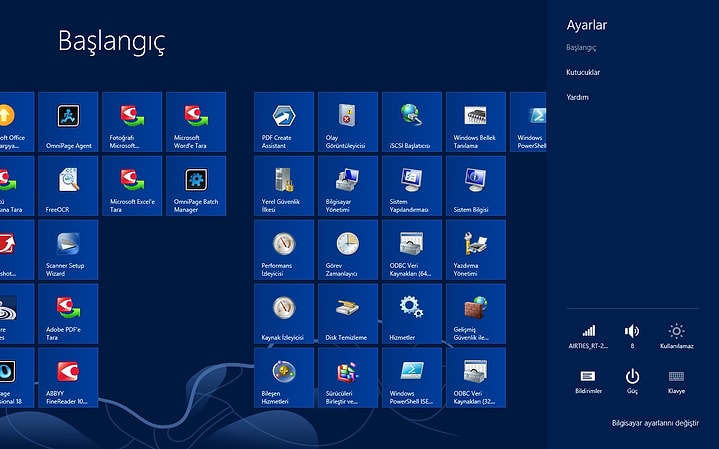Open ODBC Veri Kaynakları (32 tile
Viewport: 719px width, 449px height.
click(476, 377)
